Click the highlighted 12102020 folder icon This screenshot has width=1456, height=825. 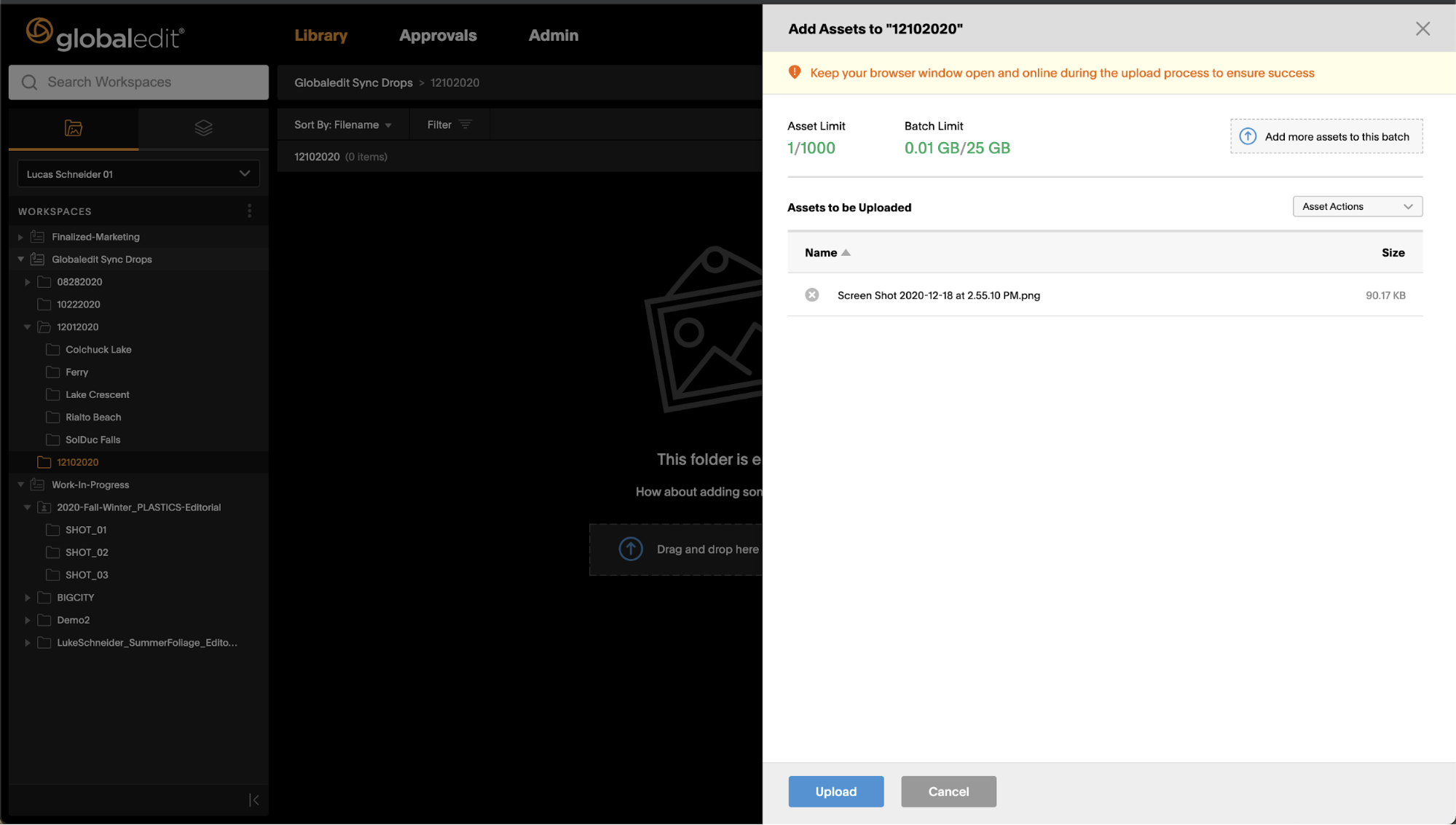(44, 462)
